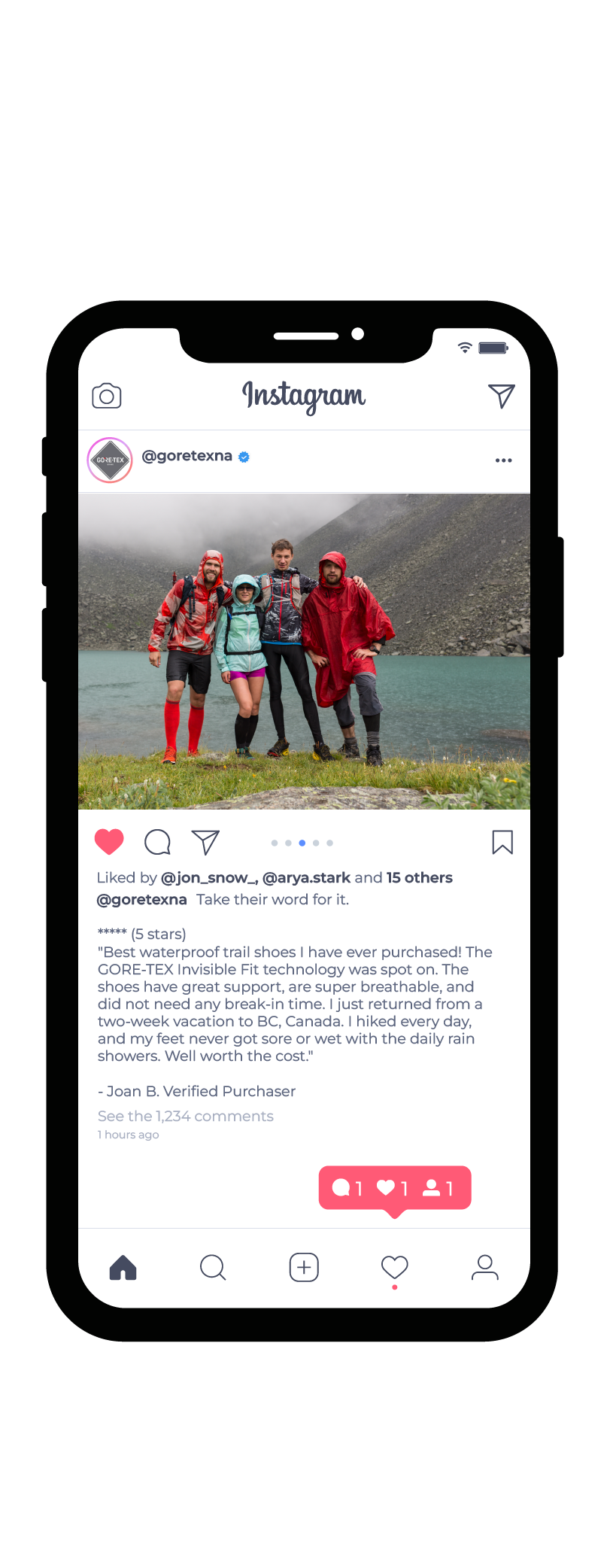Screen dimensions: 616x1568
Task: Share post via paper plane below photo
Action: click(205, 842)
